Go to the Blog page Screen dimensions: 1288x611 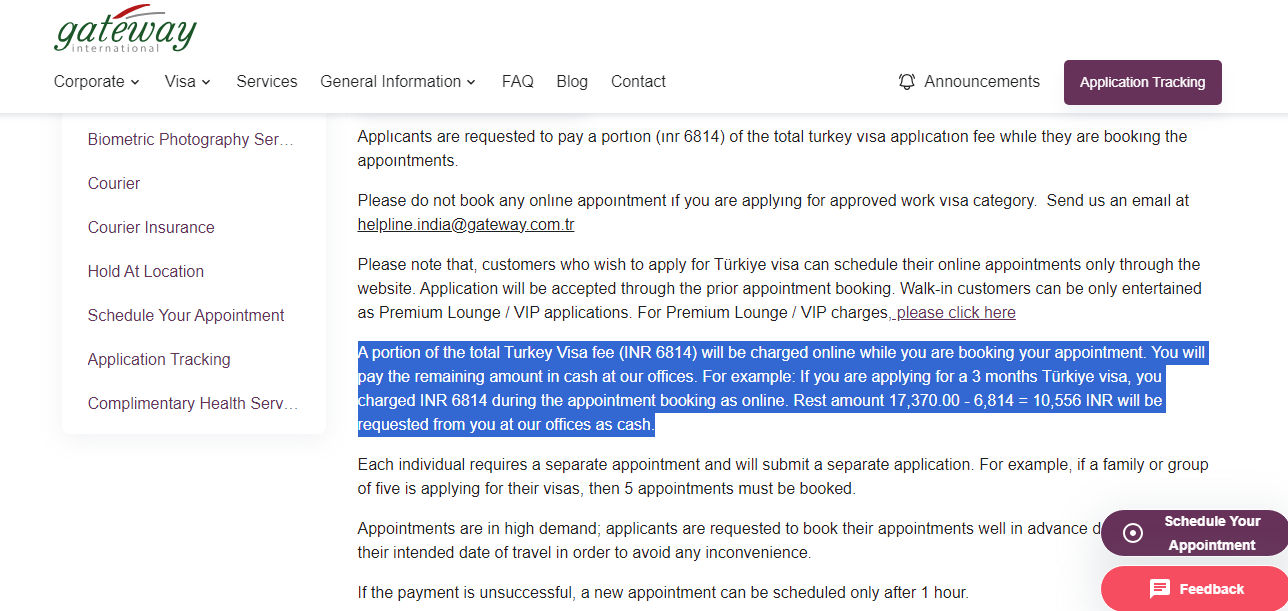(x=572, y=82)
